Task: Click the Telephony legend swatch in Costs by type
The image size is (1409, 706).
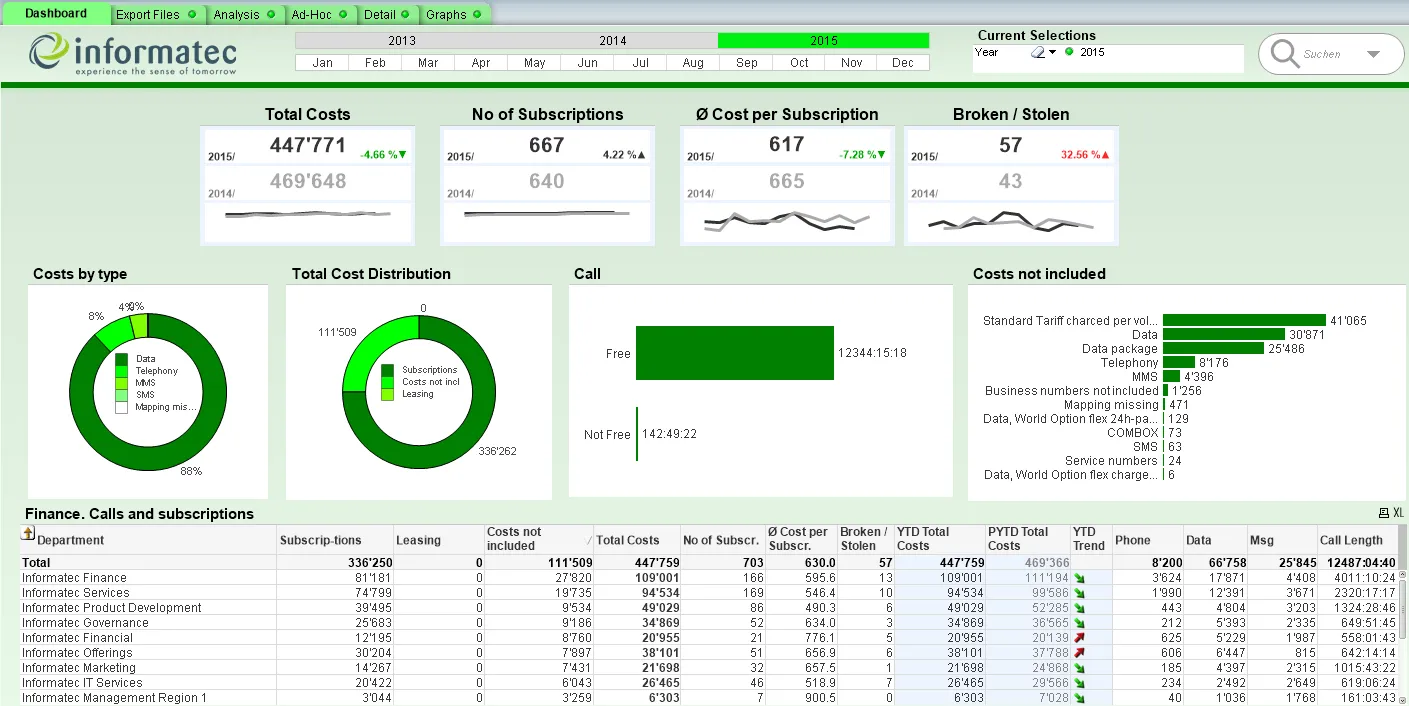Action: click(x=122, y=371)
